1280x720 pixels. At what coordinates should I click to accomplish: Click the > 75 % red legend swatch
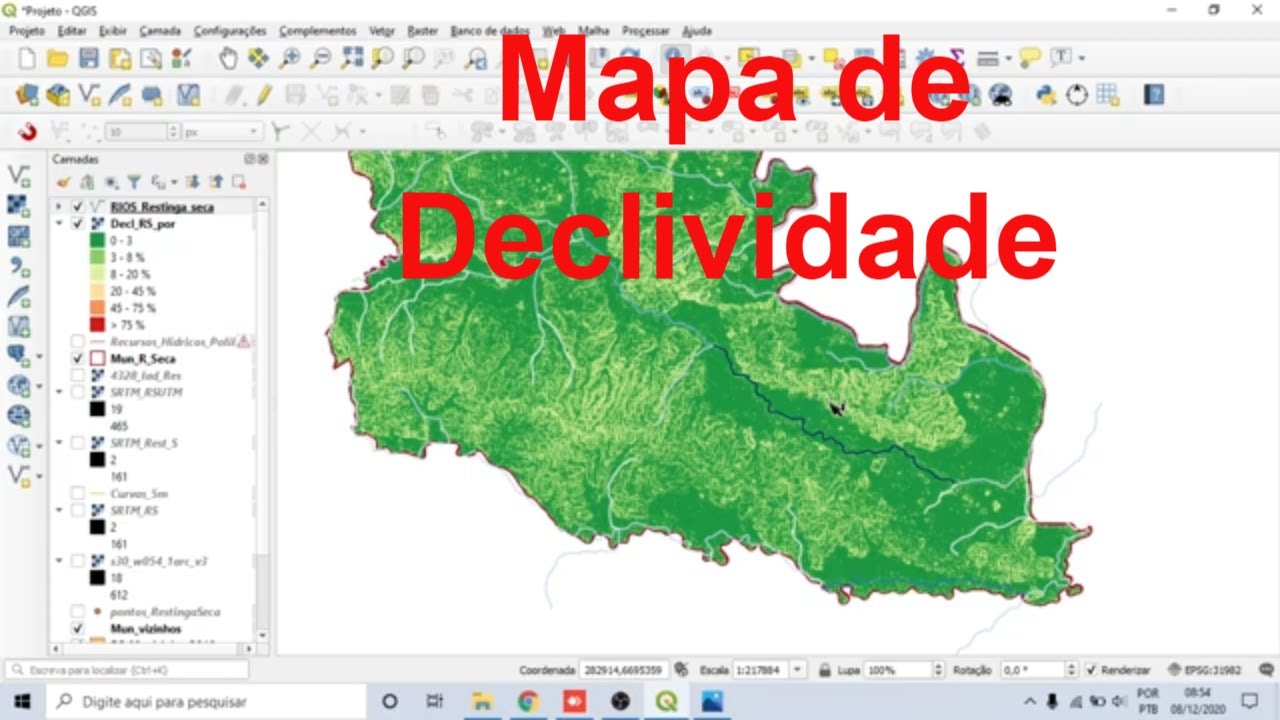(x=97, y=325)
